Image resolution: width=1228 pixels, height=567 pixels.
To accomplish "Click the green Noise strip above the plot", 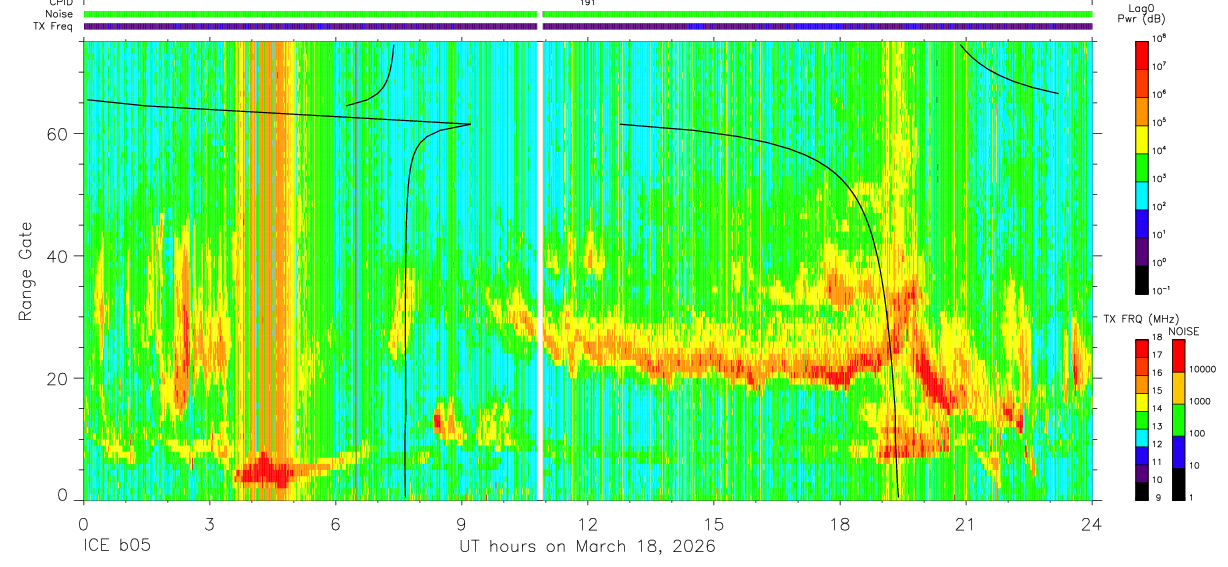I will [588, 14].
